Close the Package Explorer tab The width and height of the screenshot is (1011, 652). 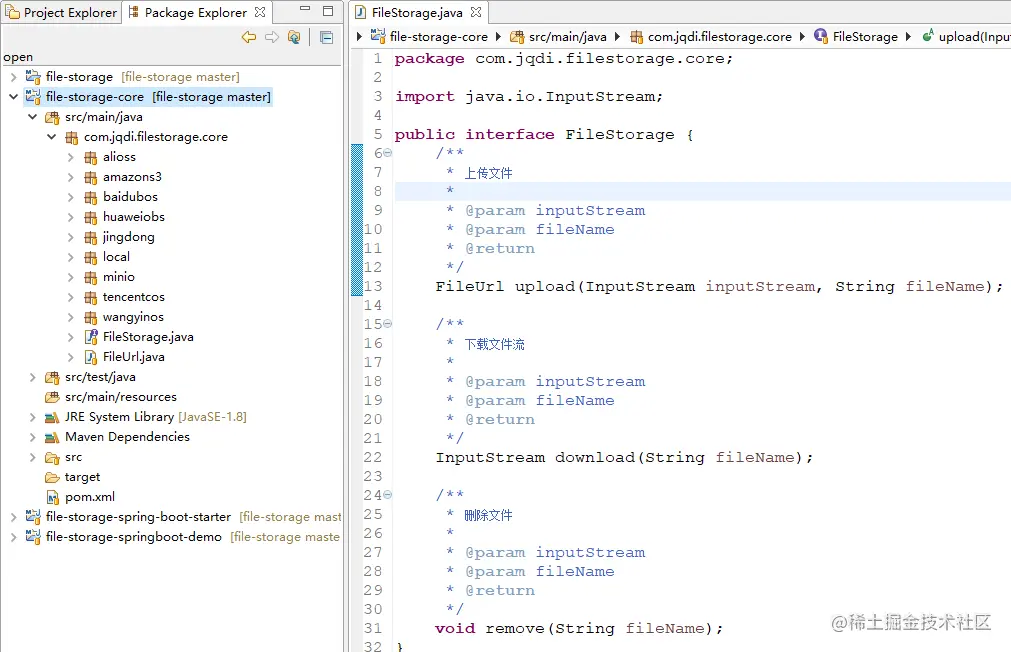[260, 12]
